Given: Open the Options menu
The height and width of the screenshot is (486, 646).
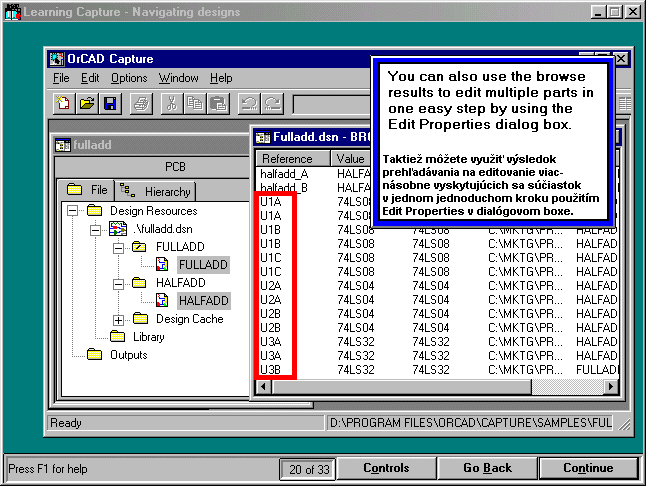Looking at the screenshot, I should click(129, 78).
